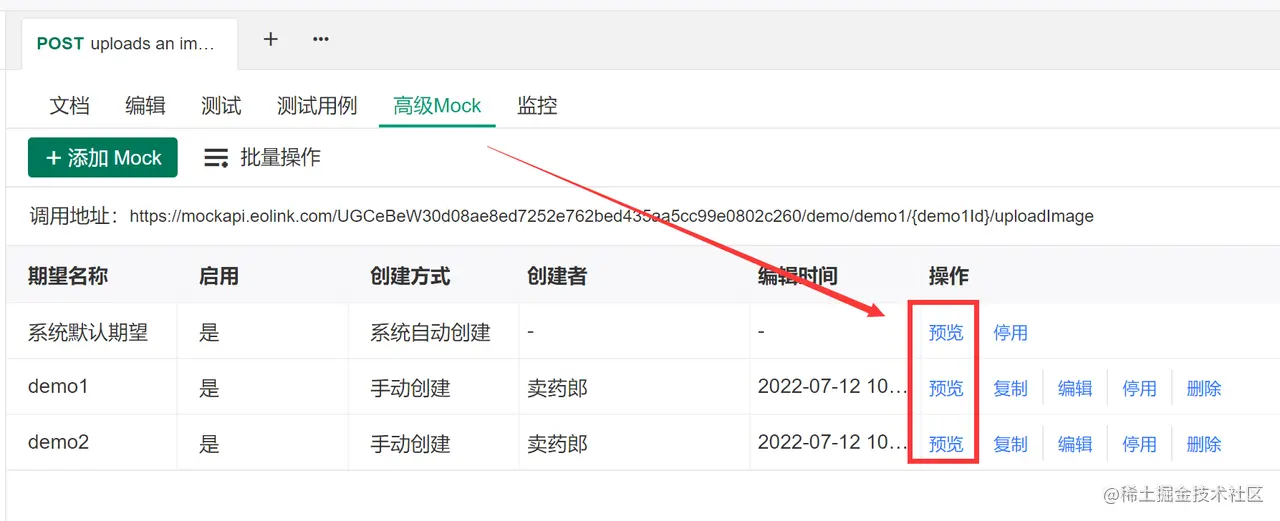
Task: Preview the 系统默认期望 mock
Action: [x=946, y=332]
